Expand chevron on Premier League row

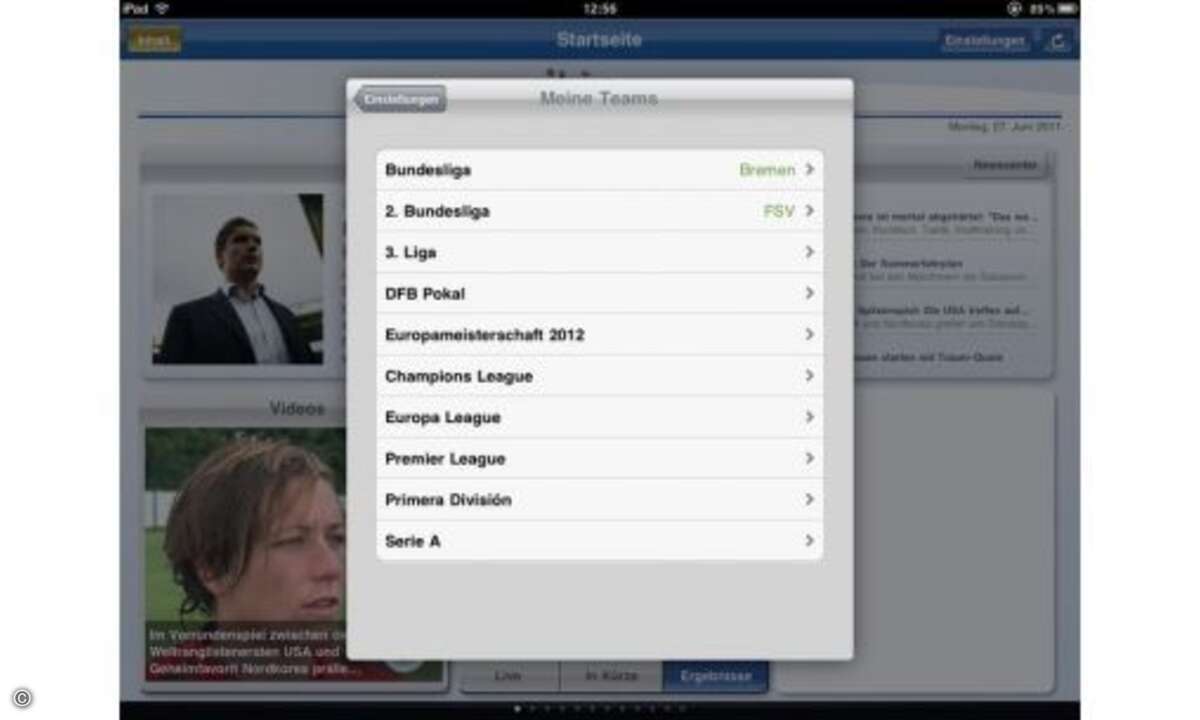(810, 458)
